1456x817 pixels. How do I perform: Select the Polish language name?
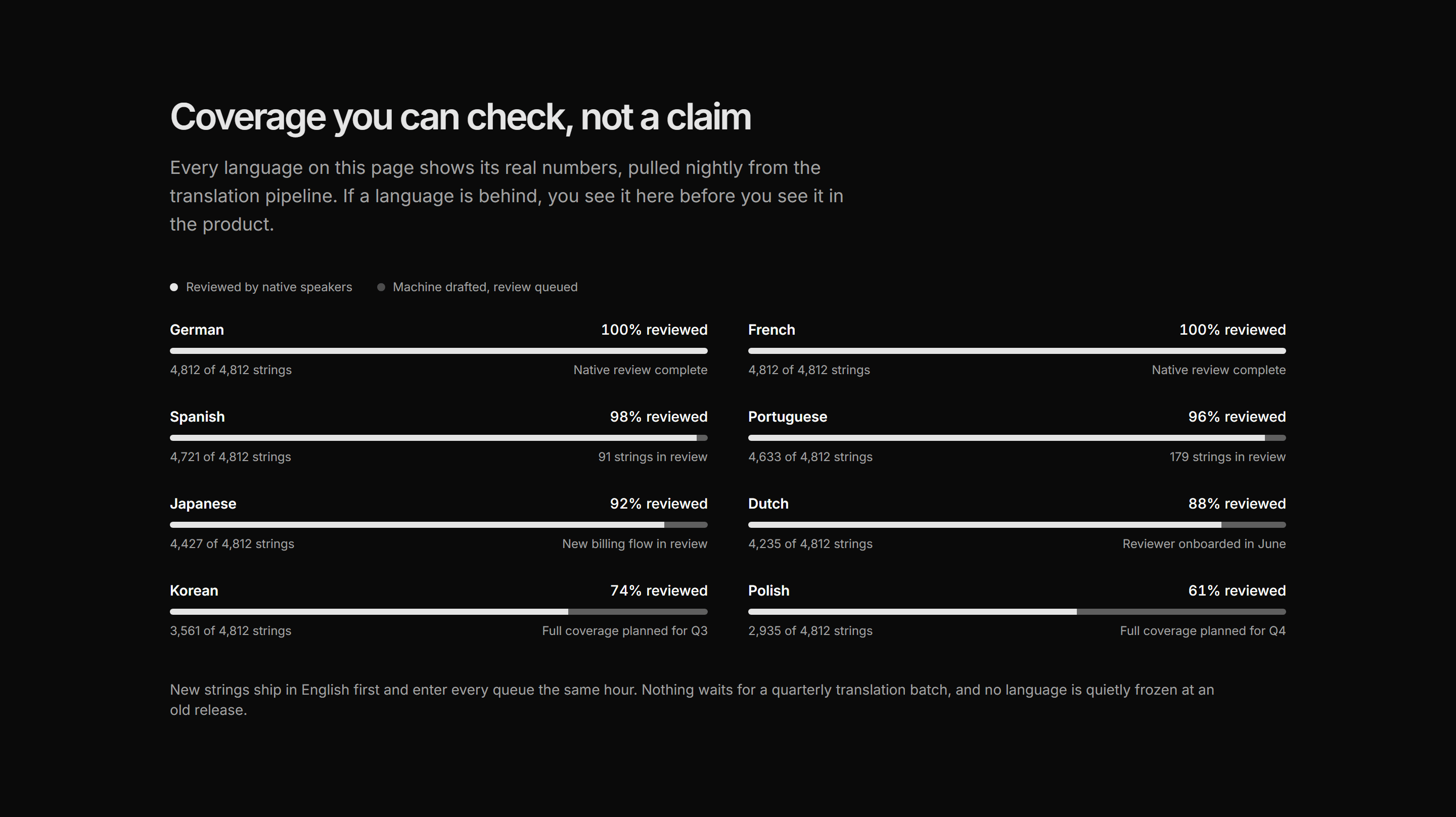click(768, 591)
